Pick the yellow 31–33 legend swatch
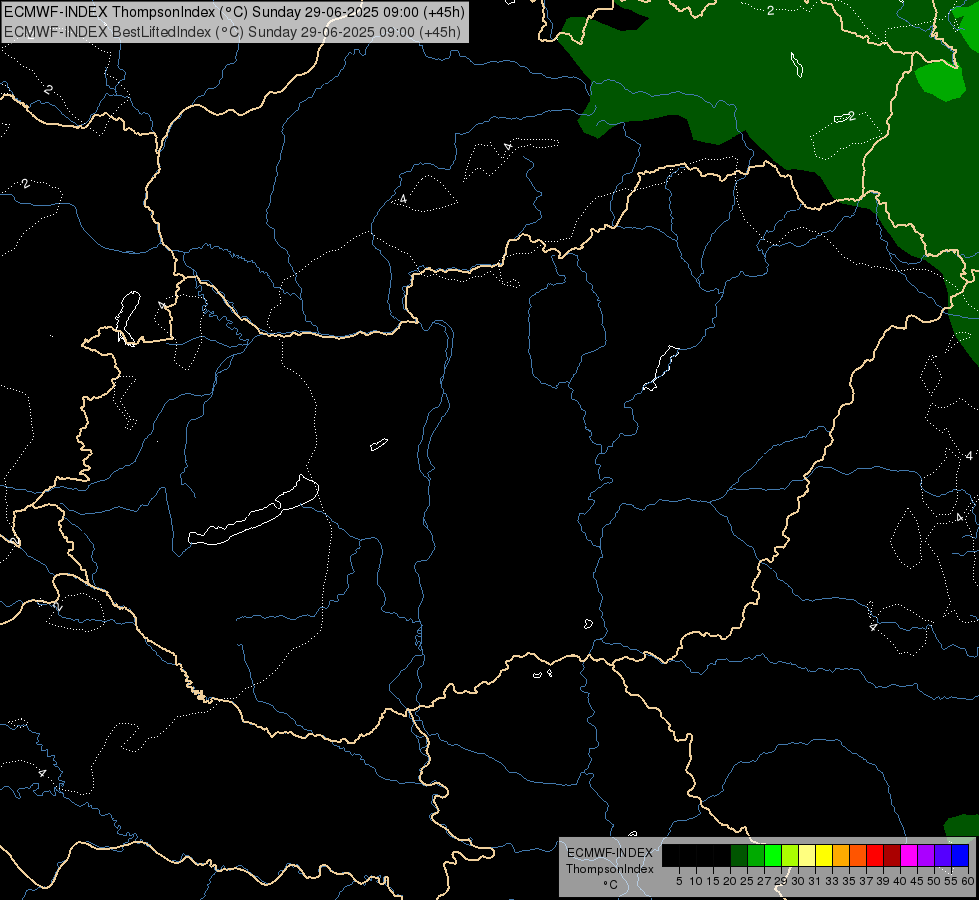The width and height of the screenshot is (979, 900). 824,855
